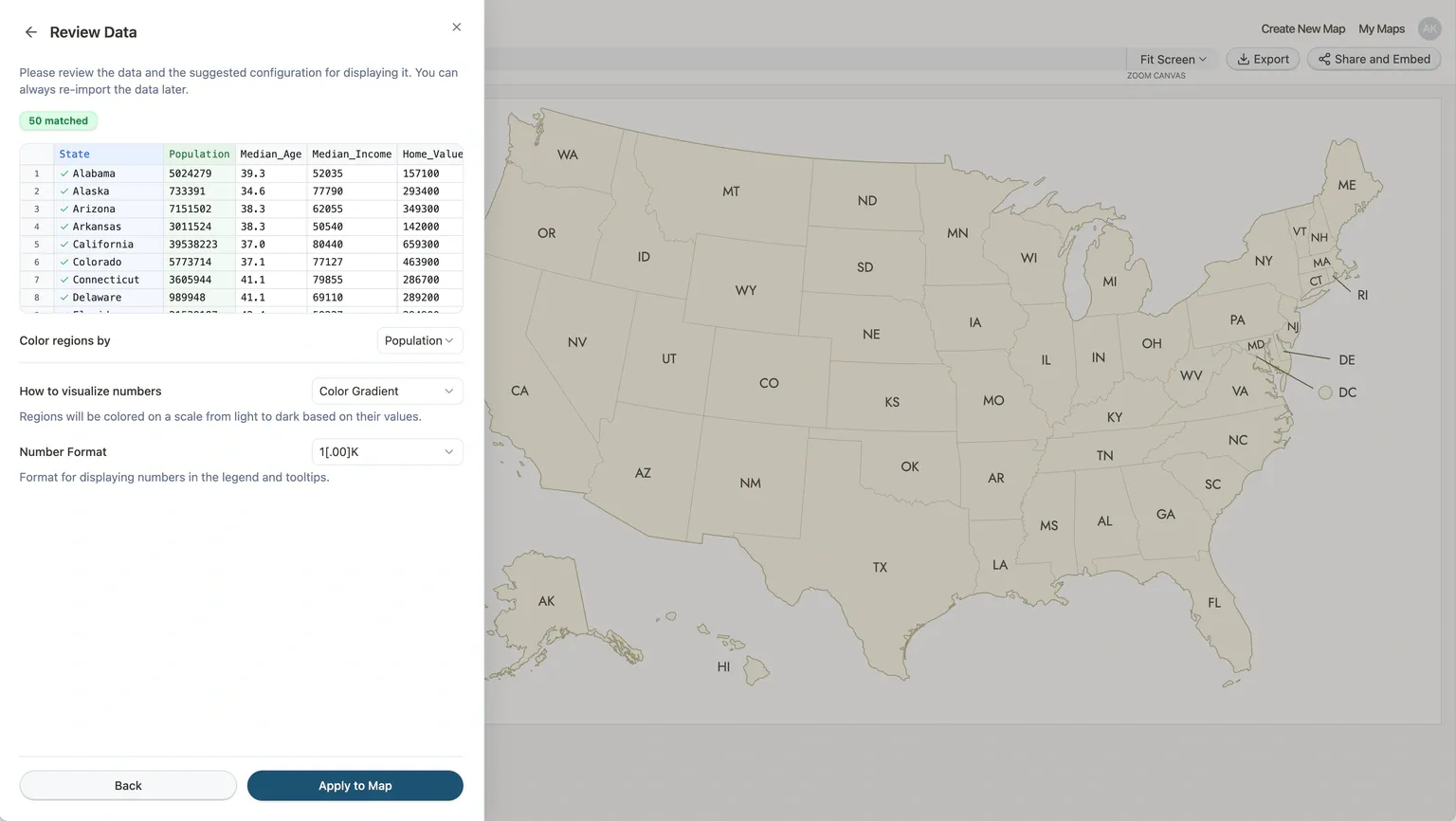Go to My Maps
The height and width of the screenshot is (821, 1456).
[1381, 28]
